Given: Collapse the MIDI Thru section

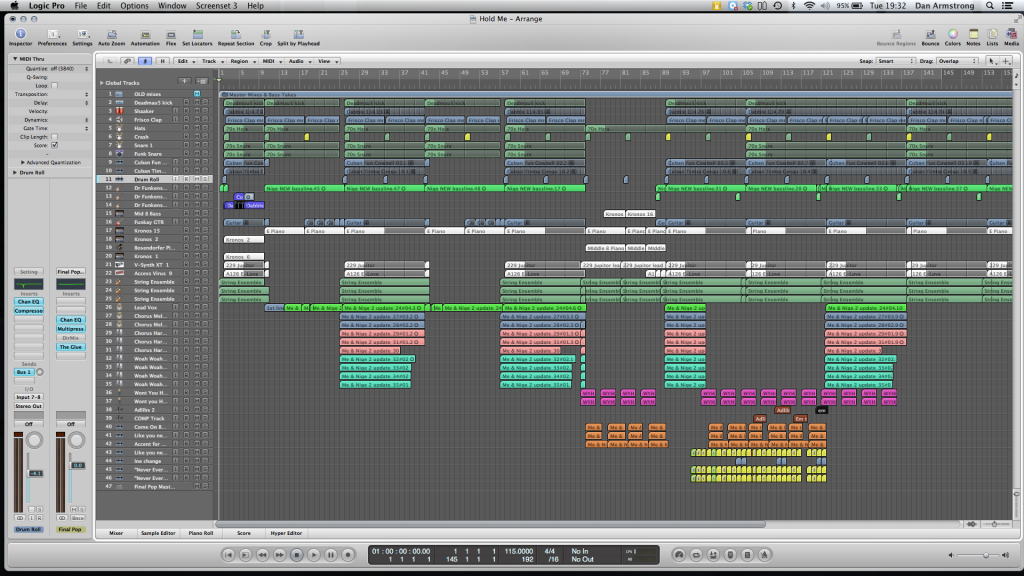Looking at the screenshot, I should [x=15, y=59].
